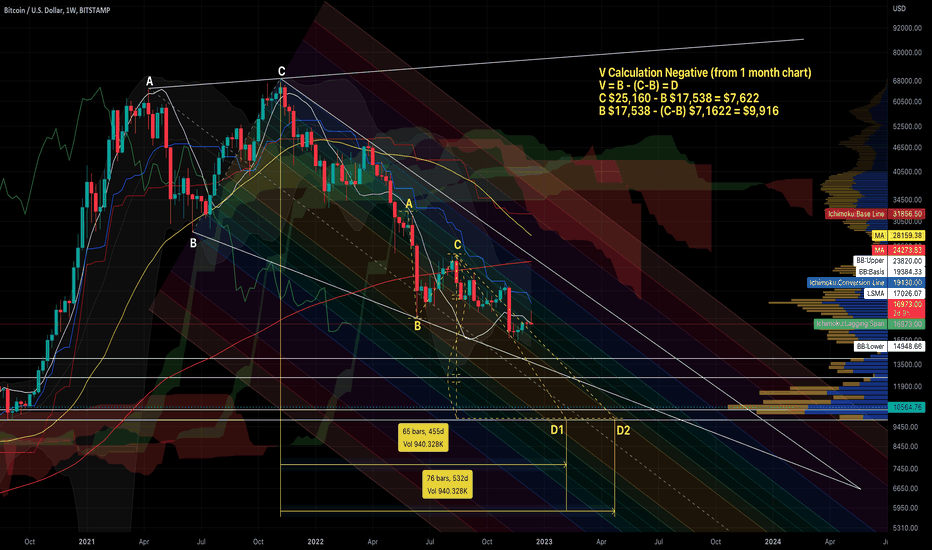This screenshot has width=932, height=550.
Task: Select the D2 target label
Action: [623, 430]
